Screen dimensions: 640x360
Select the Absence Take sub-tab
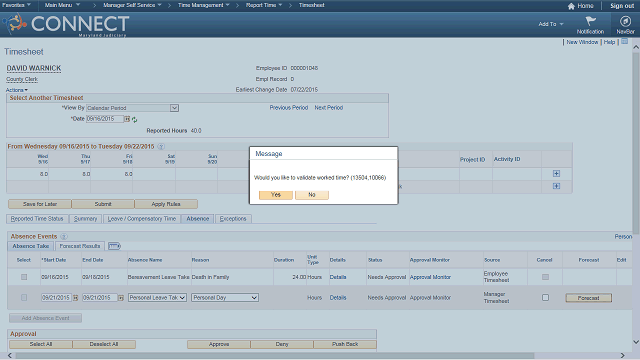(x=31, y=246)
